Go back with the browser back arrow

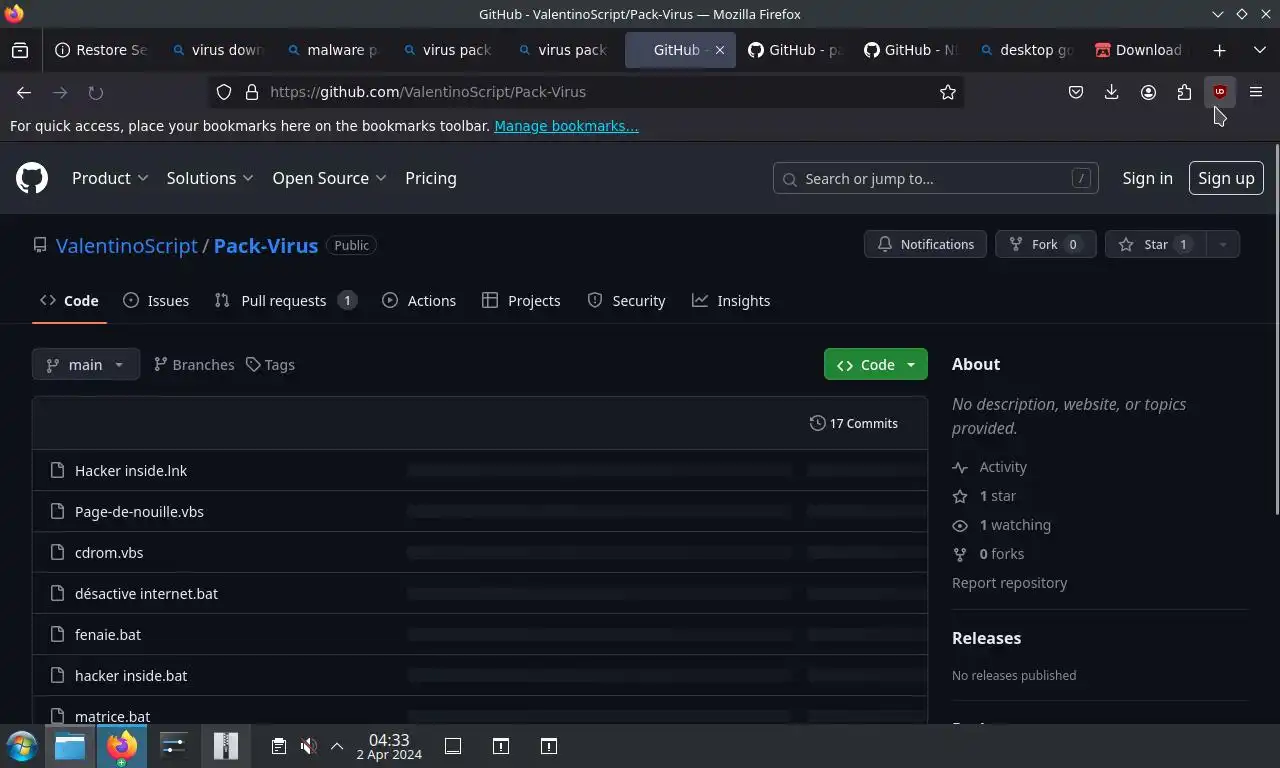pos(24,92)
